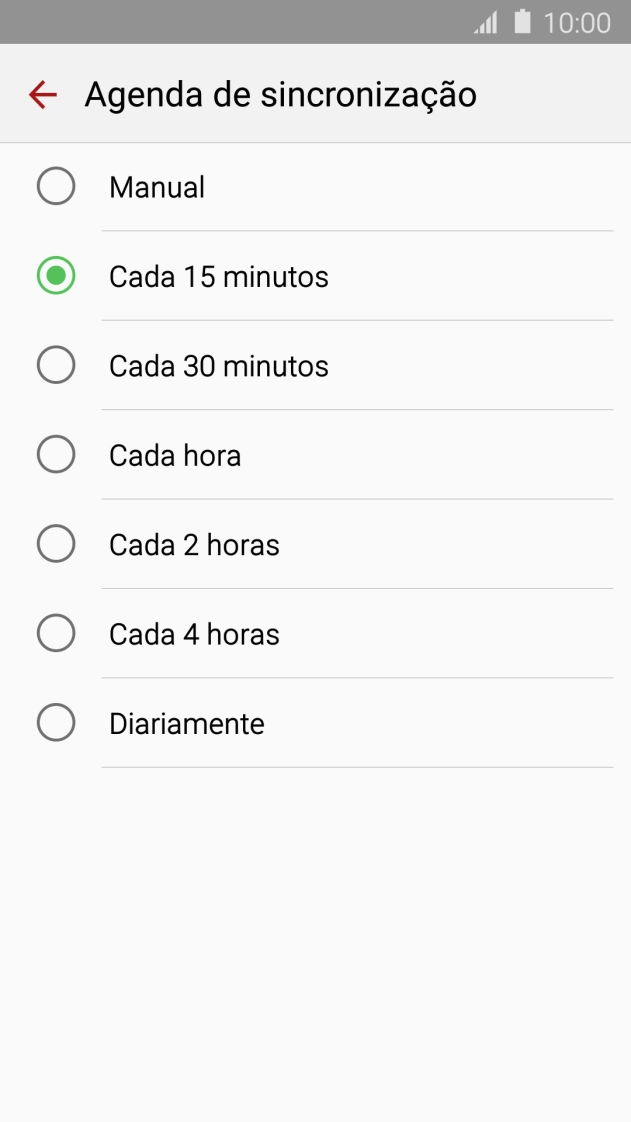Choose Cada 4 horas option

(x=56, y=633)
